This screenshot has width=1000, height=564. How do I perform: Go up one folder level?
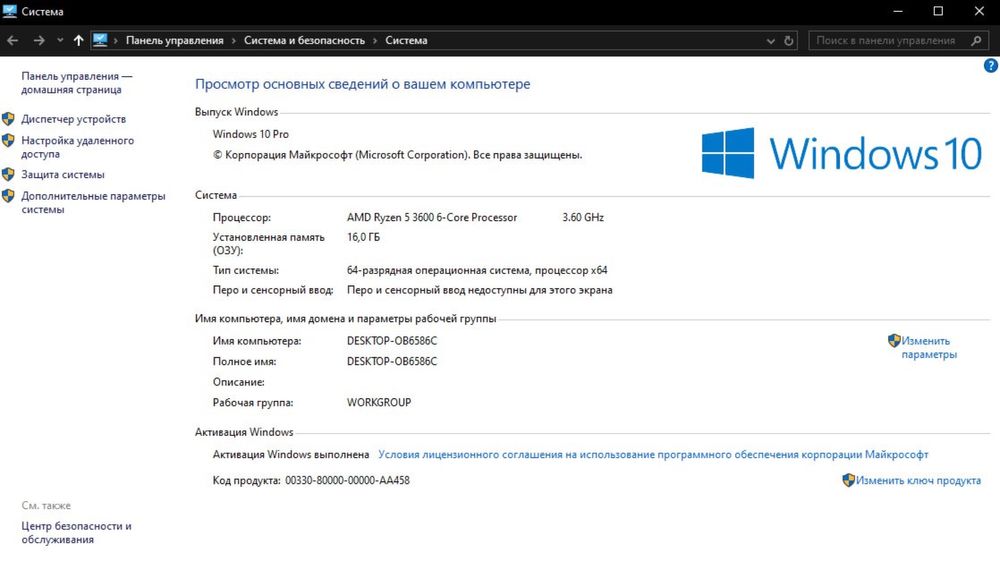click(79, 40)
